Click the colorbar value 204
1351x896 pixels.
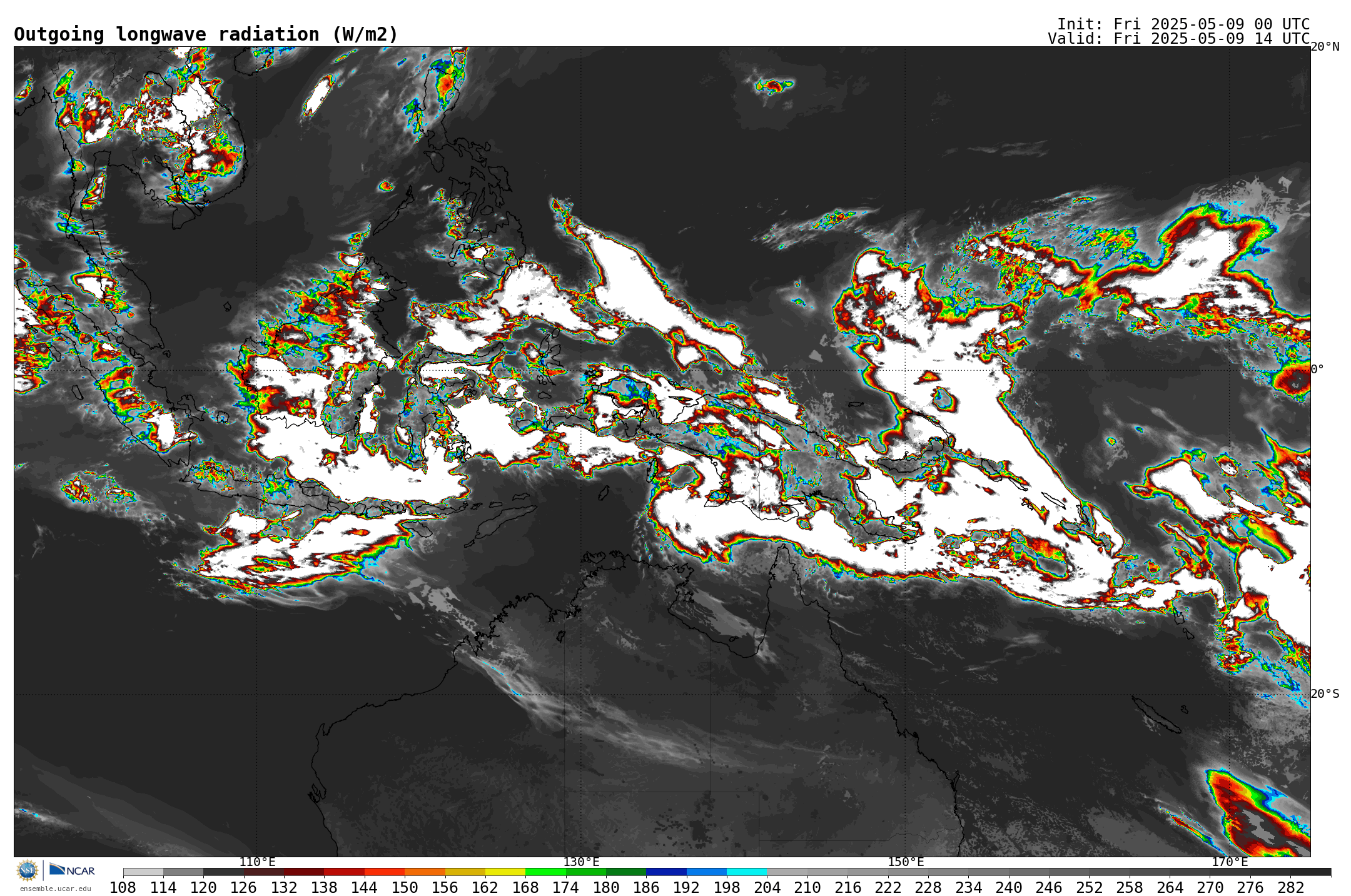[x=767, y=887]
